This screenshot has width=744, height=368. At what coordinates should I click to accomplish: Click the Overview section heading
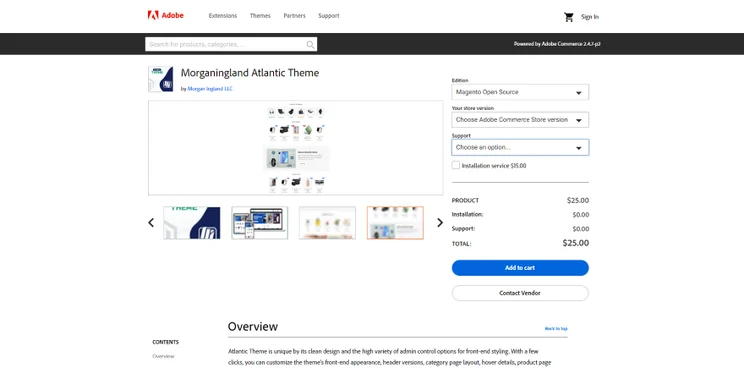(253, 327)
